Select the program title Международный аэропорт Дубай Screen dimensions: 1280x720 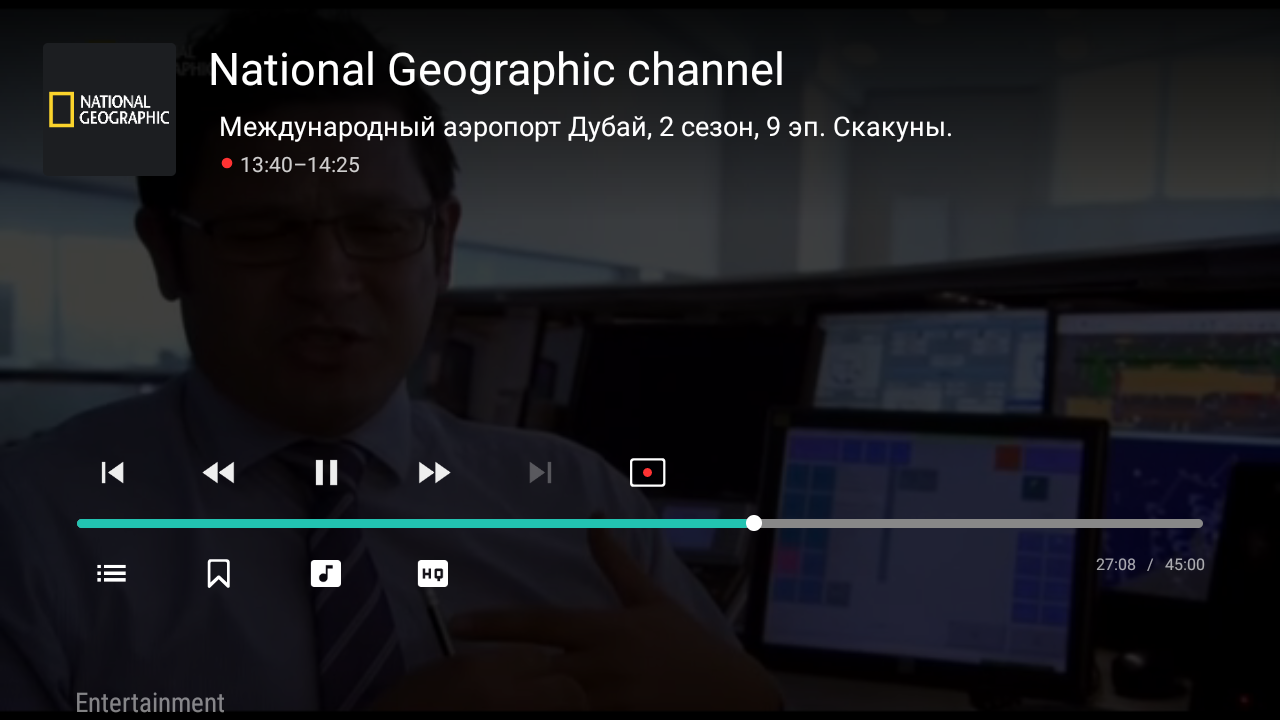coord(585,128)
